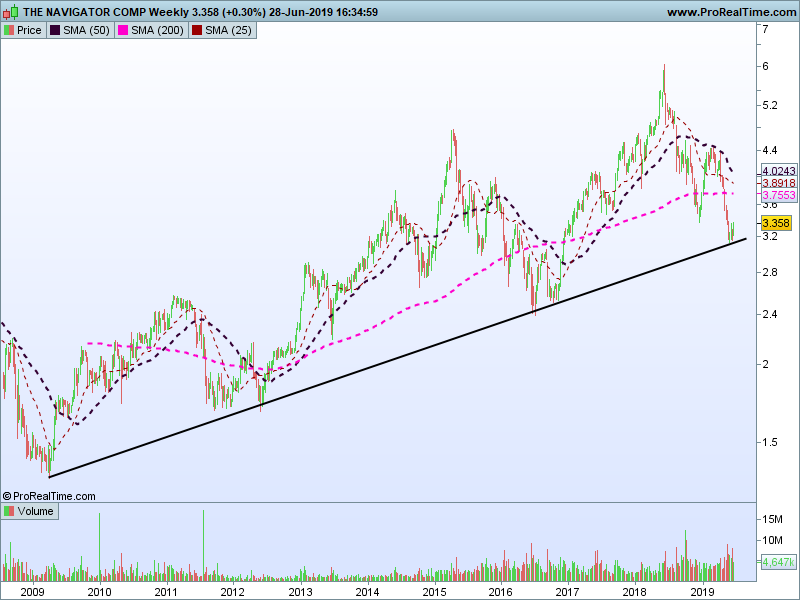
Task: Click the dark purple SMA (50) swatch
Action: coord(55,30)
